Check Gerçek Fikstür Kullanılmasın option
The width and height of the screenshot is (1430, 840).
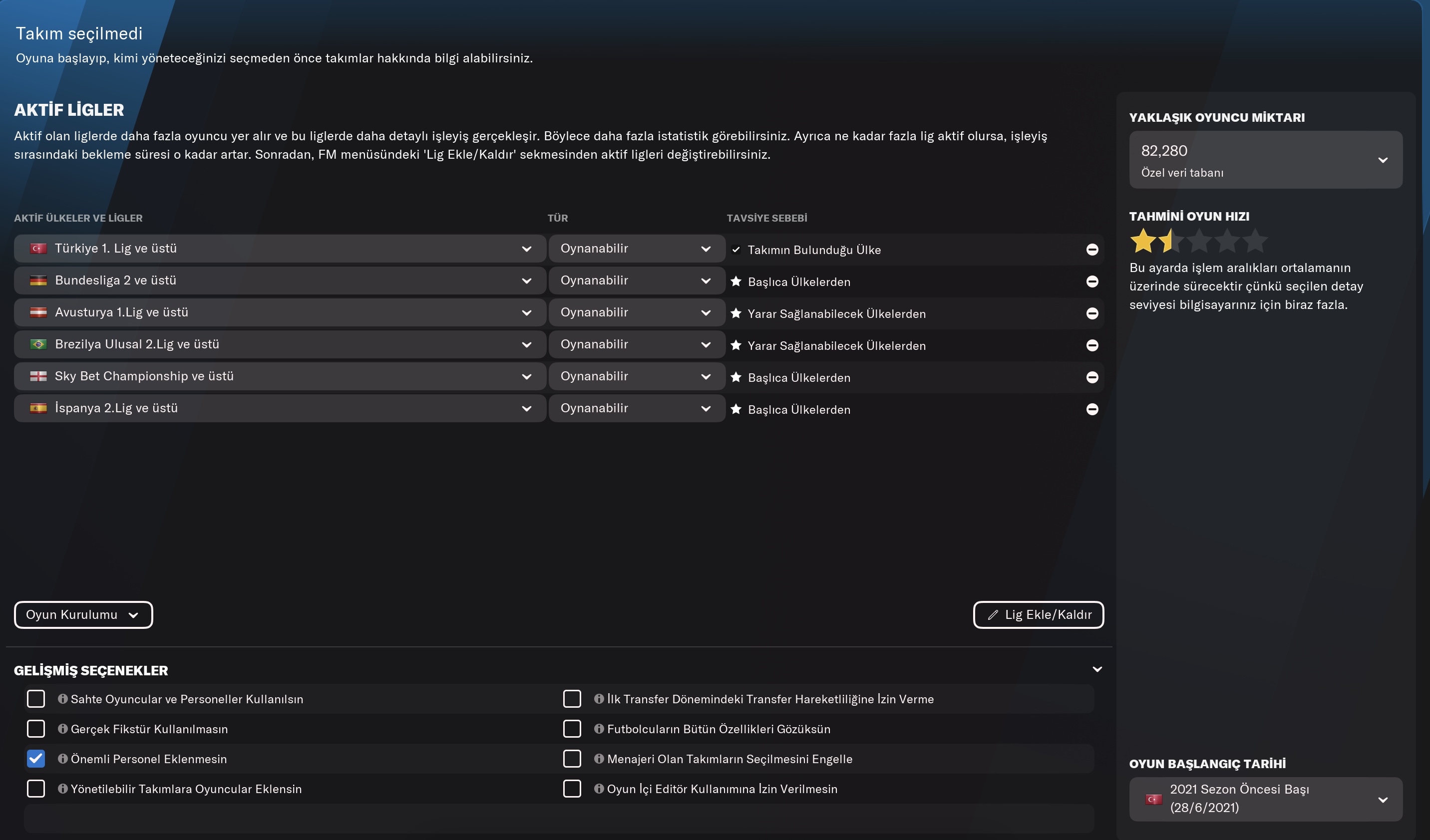click(x=36, y=729)
